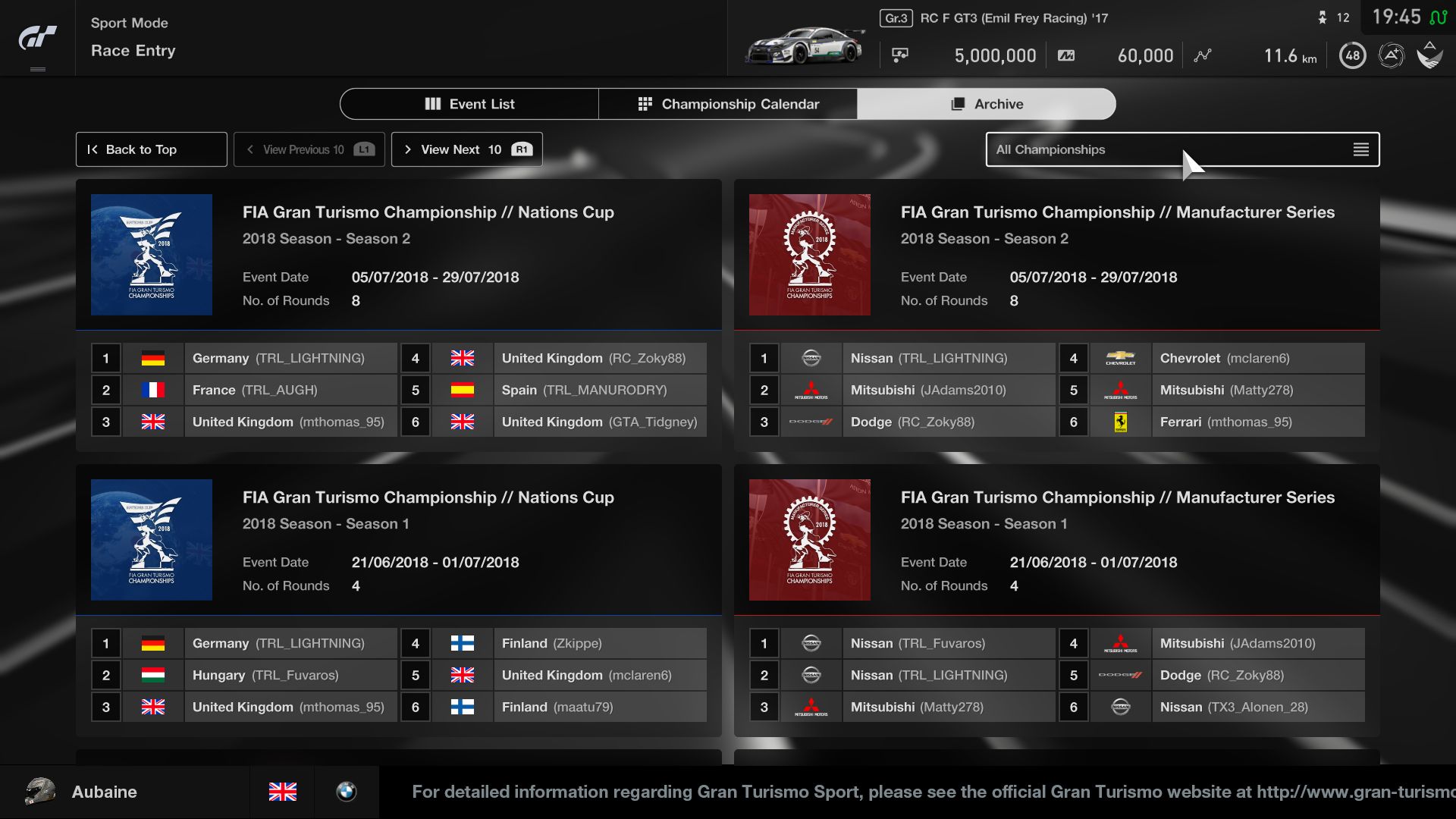Select the Championship Calendar tab
1456x819 pixels.
click(728, 104)
